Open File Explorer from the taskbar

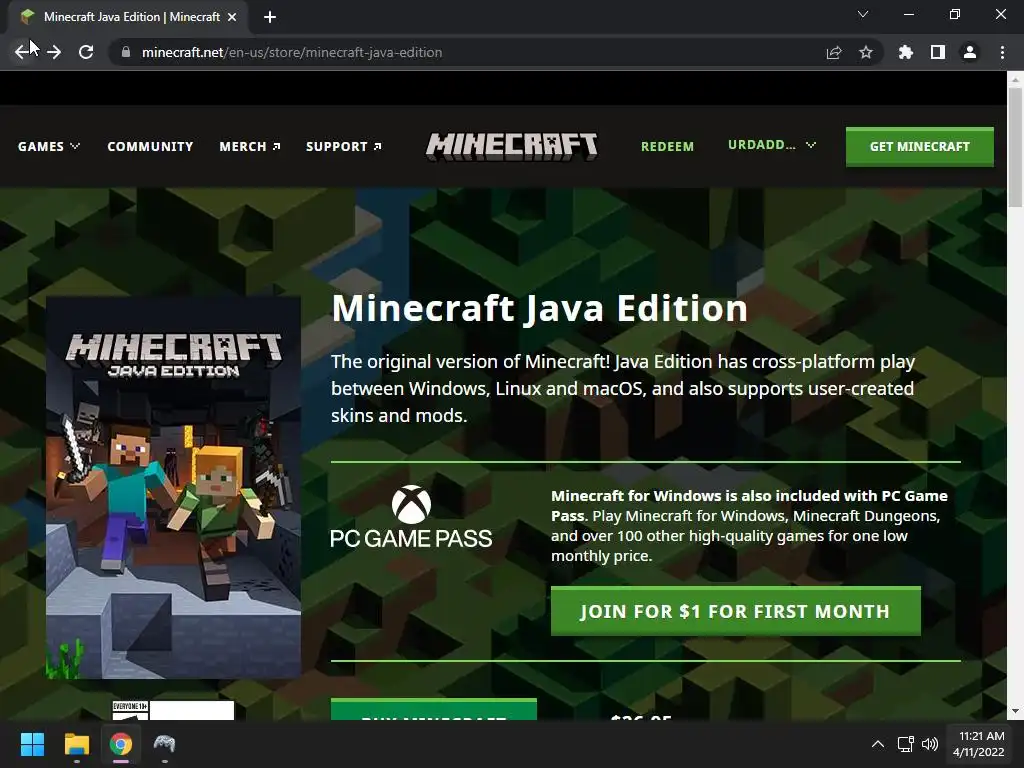tap(76, 744)
